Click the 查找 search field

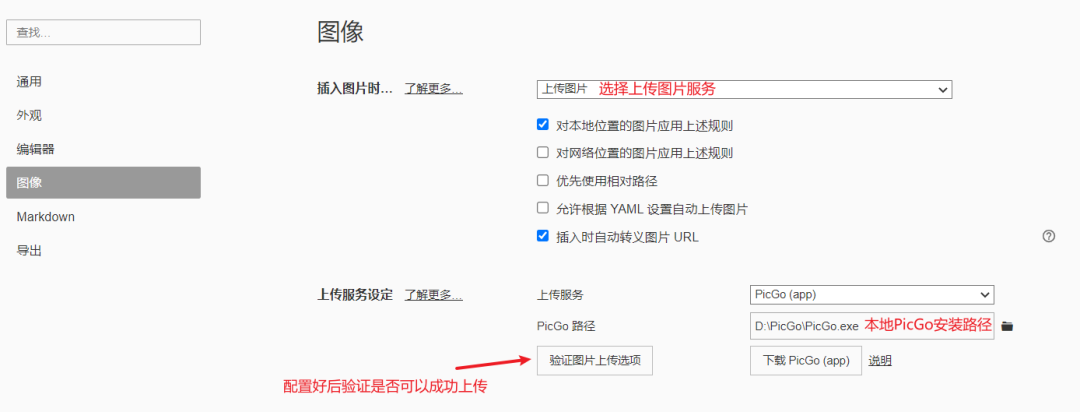pyautogui.click(x=103, y=32)
